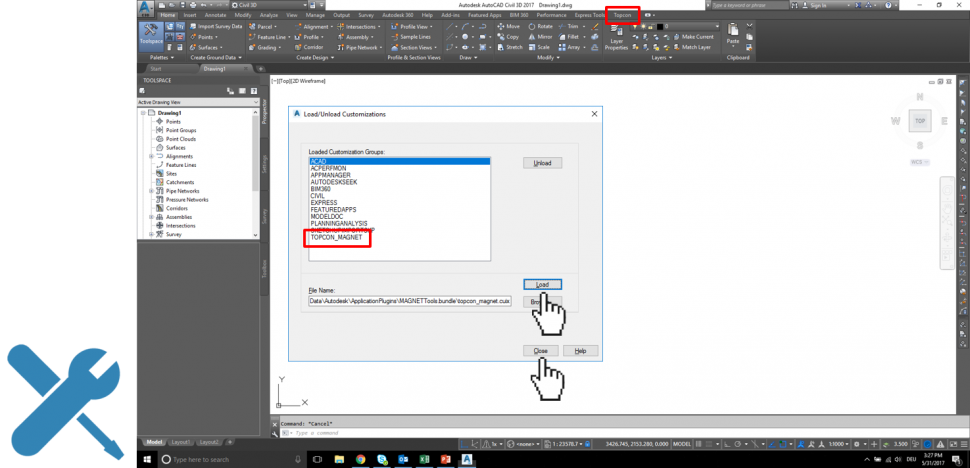The height and width of the screenshot is (468, 970).
Task: Open the Surfaces dropdown in ribbon
Action: (x=208, y=47)
